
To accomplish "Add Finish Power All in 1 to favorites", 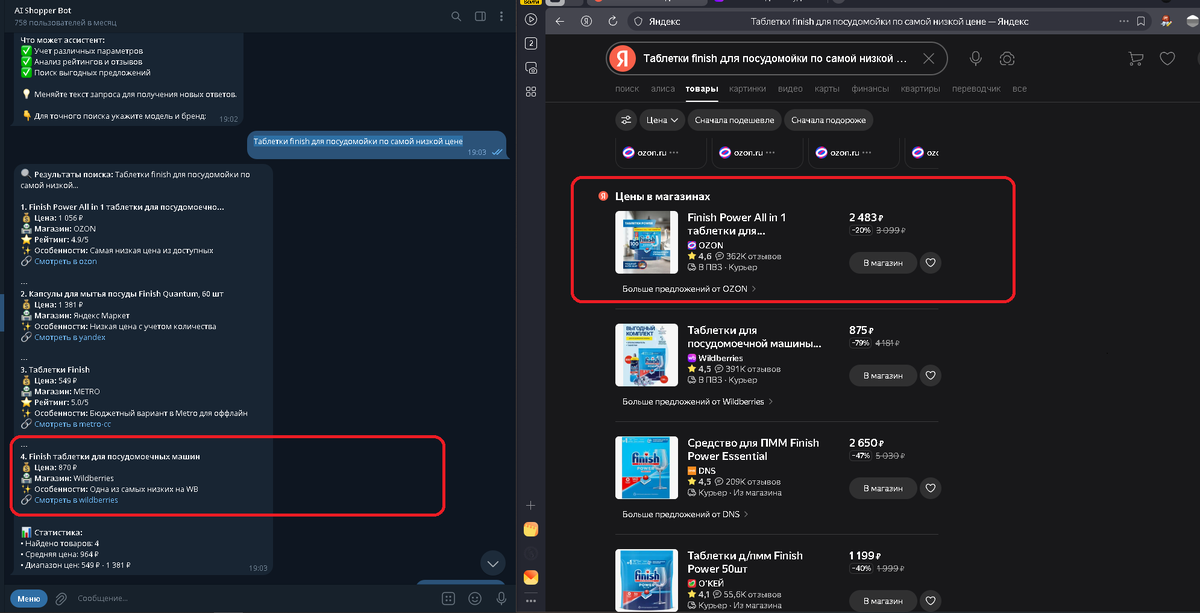I will click(931, 263).
